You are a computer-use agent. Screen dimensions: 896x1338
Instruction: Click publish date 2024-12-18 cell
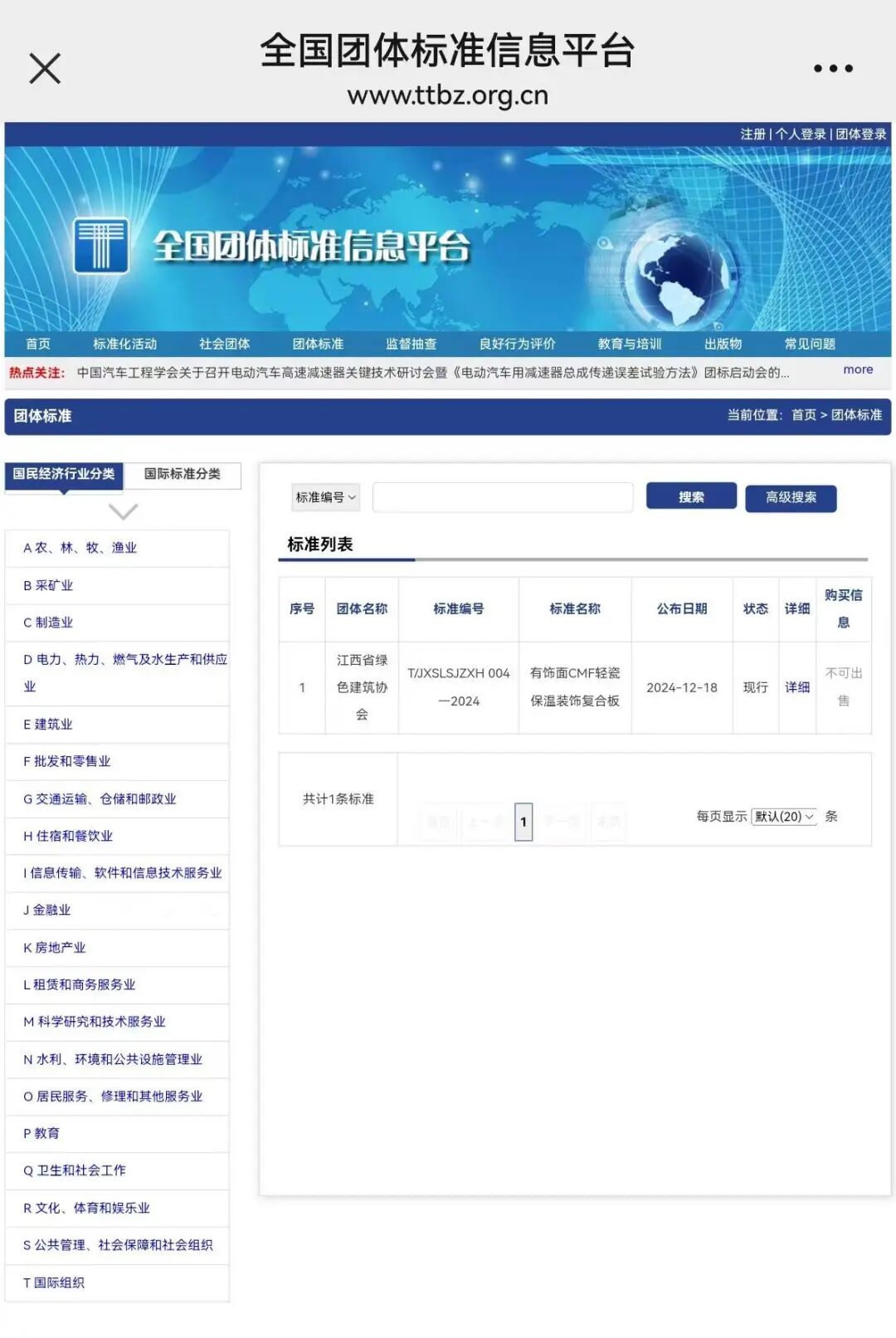682,688
